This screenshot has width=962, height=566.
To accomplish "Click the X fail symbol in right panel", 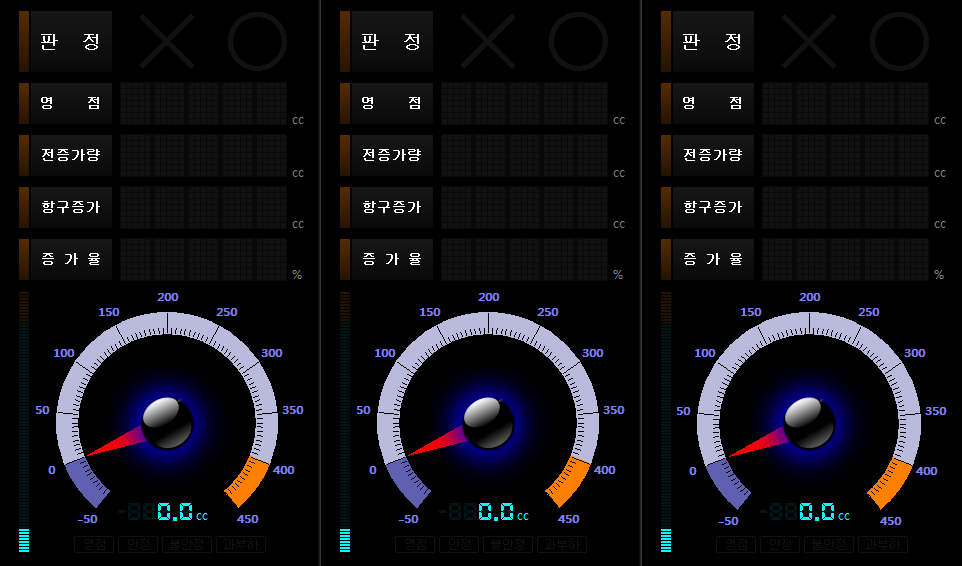I will click(808, 41).
